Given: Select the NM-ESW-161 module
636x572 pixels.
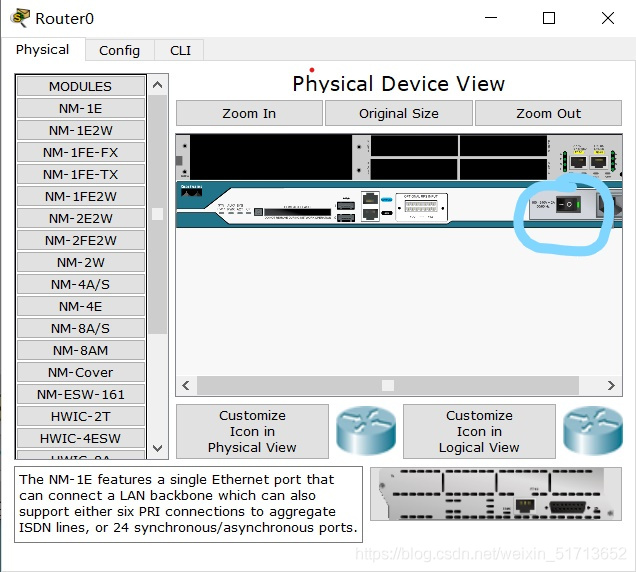Looking at the screenshot, I should 81,394.
